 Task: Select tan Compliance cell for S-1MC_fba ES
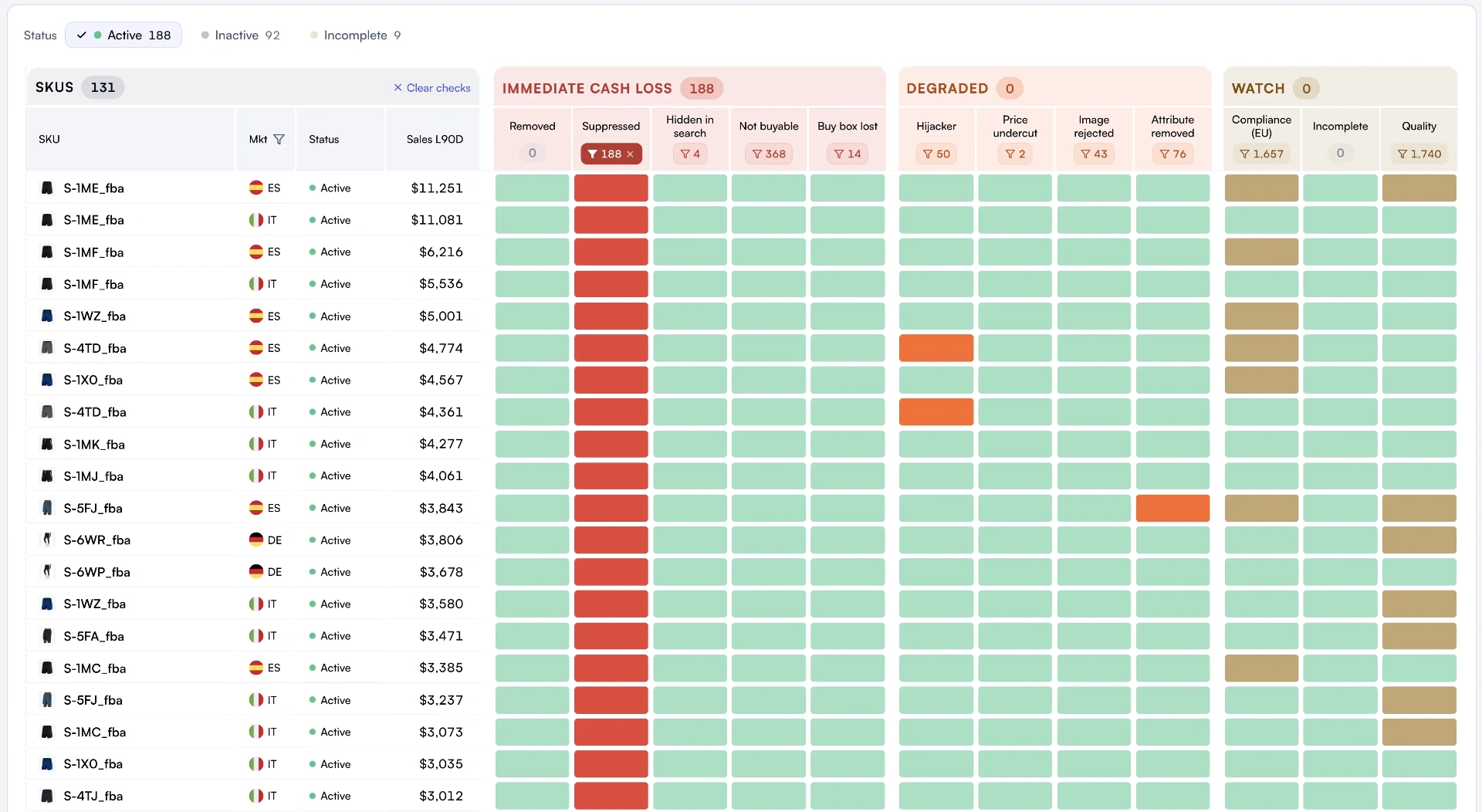(1261, 668)
